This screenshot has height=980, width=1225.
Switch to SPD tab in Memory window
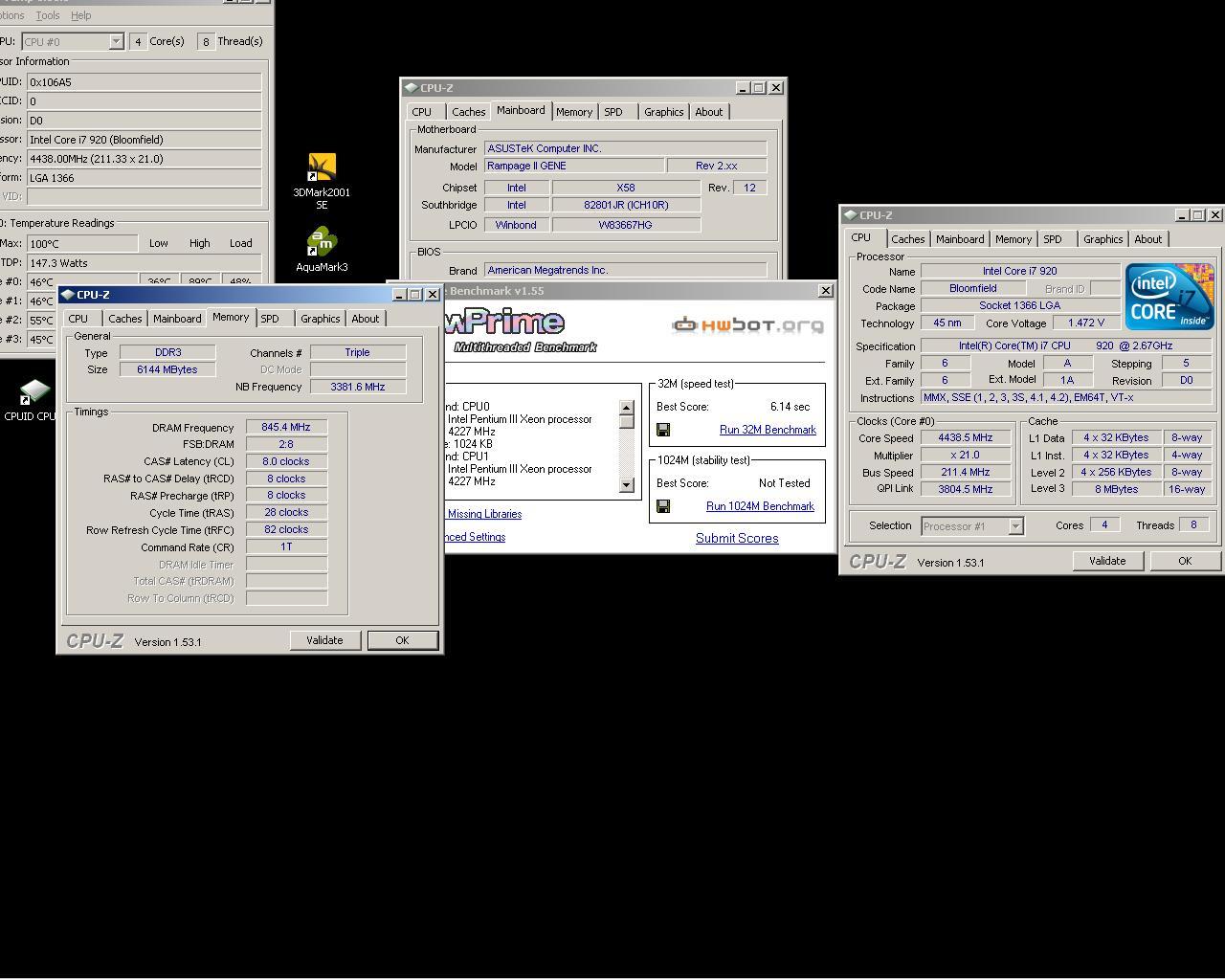270,319
